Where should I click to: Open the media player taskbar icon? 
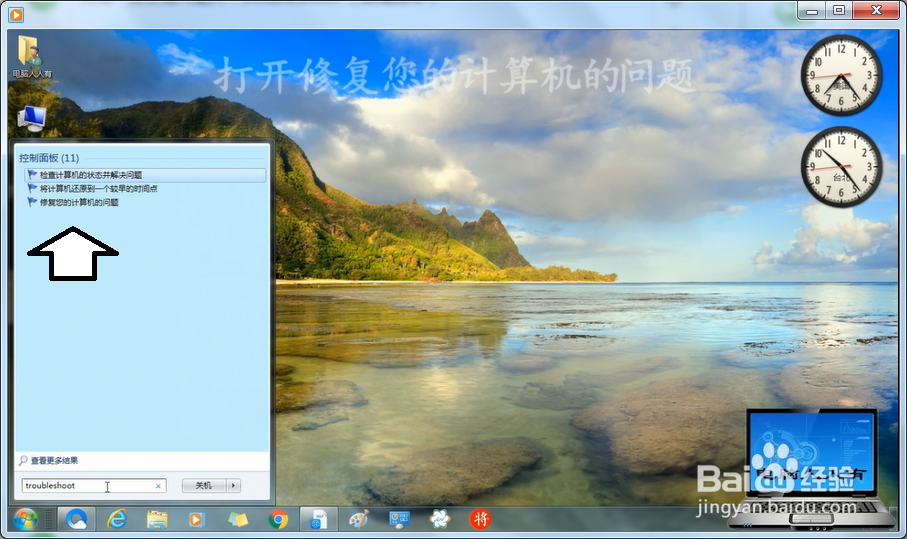pyautogui.click(x=197, y=519)
